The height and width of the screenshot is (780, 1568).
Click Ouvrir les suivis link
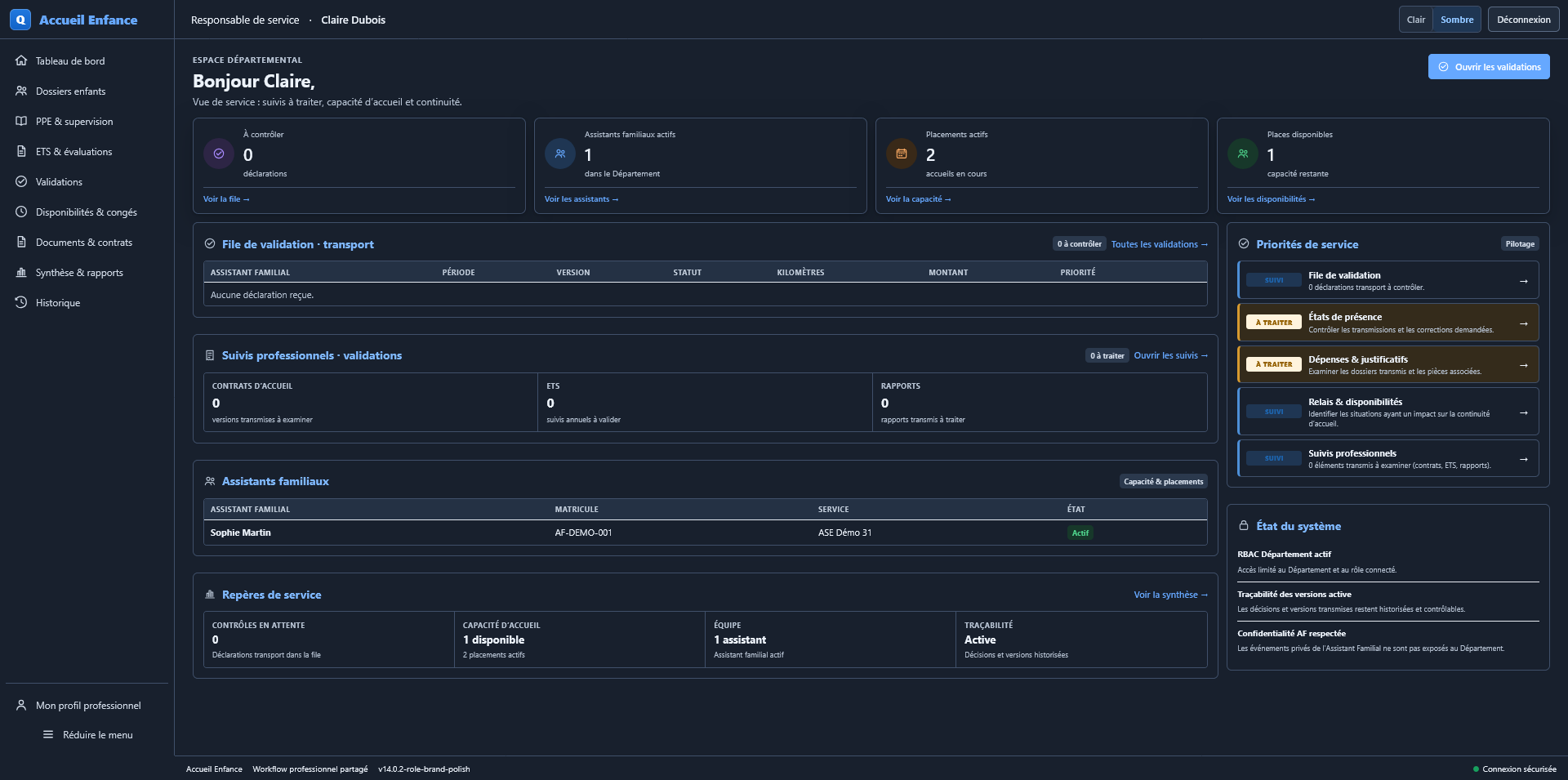1170,355
